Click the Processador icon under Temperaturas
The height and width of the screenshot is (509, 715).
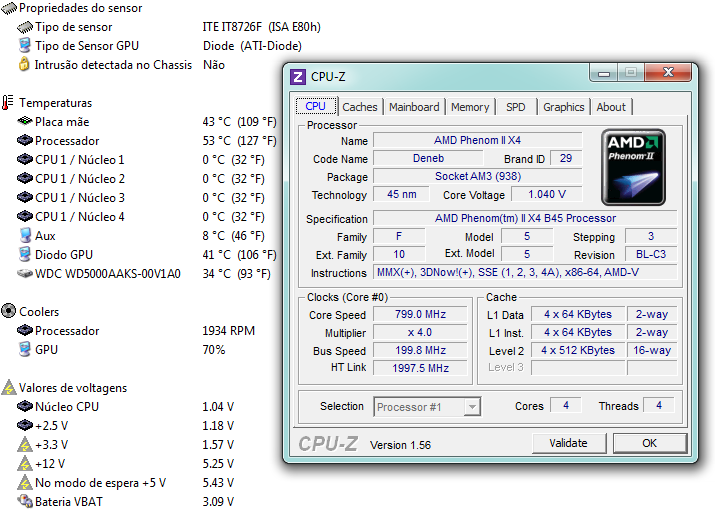pos(25,140)
